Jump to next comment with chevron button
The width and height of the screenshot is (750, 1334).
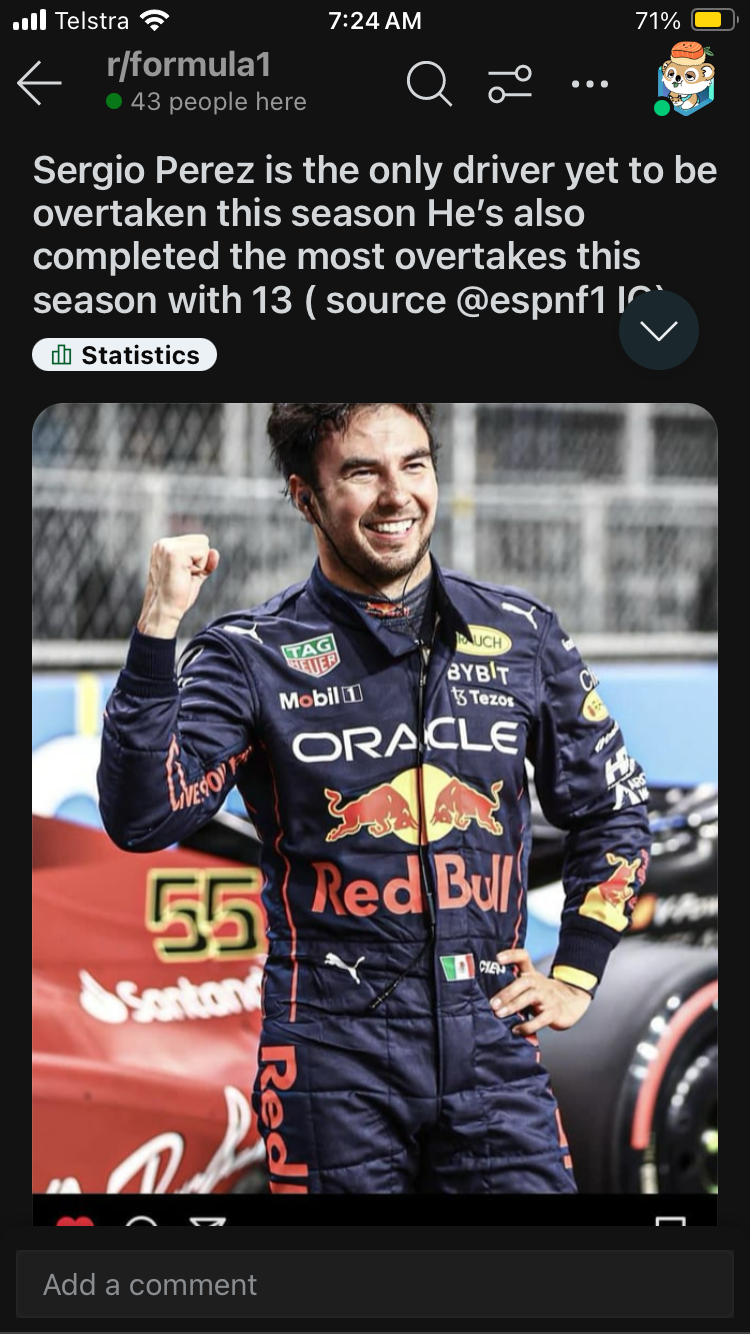[x=658, y=331]
